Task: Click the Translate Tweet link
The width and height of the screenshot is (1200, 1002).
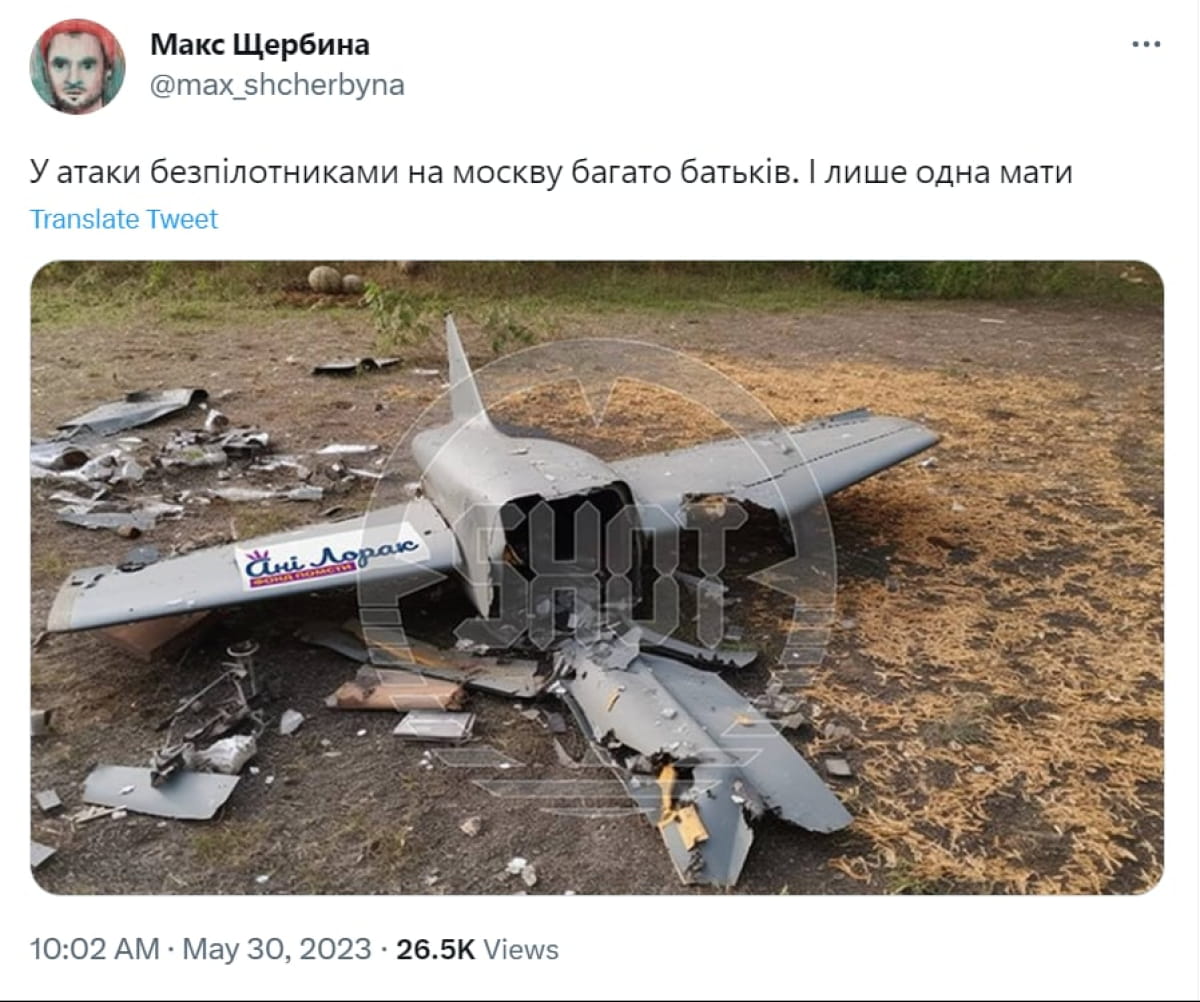Action: (124, 219)
